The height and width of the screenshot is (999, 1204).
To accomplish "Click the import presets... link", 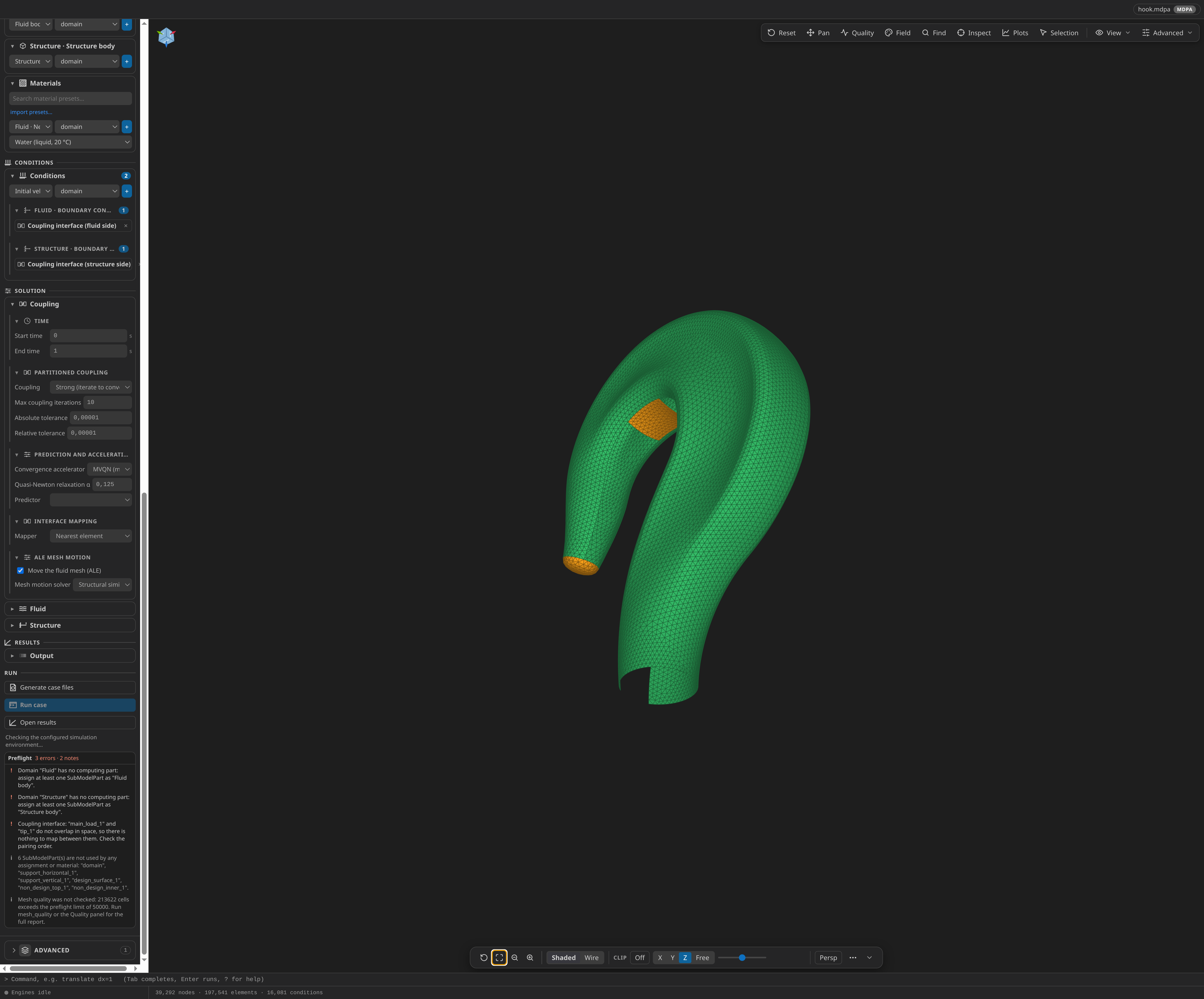I will (31, 112).
